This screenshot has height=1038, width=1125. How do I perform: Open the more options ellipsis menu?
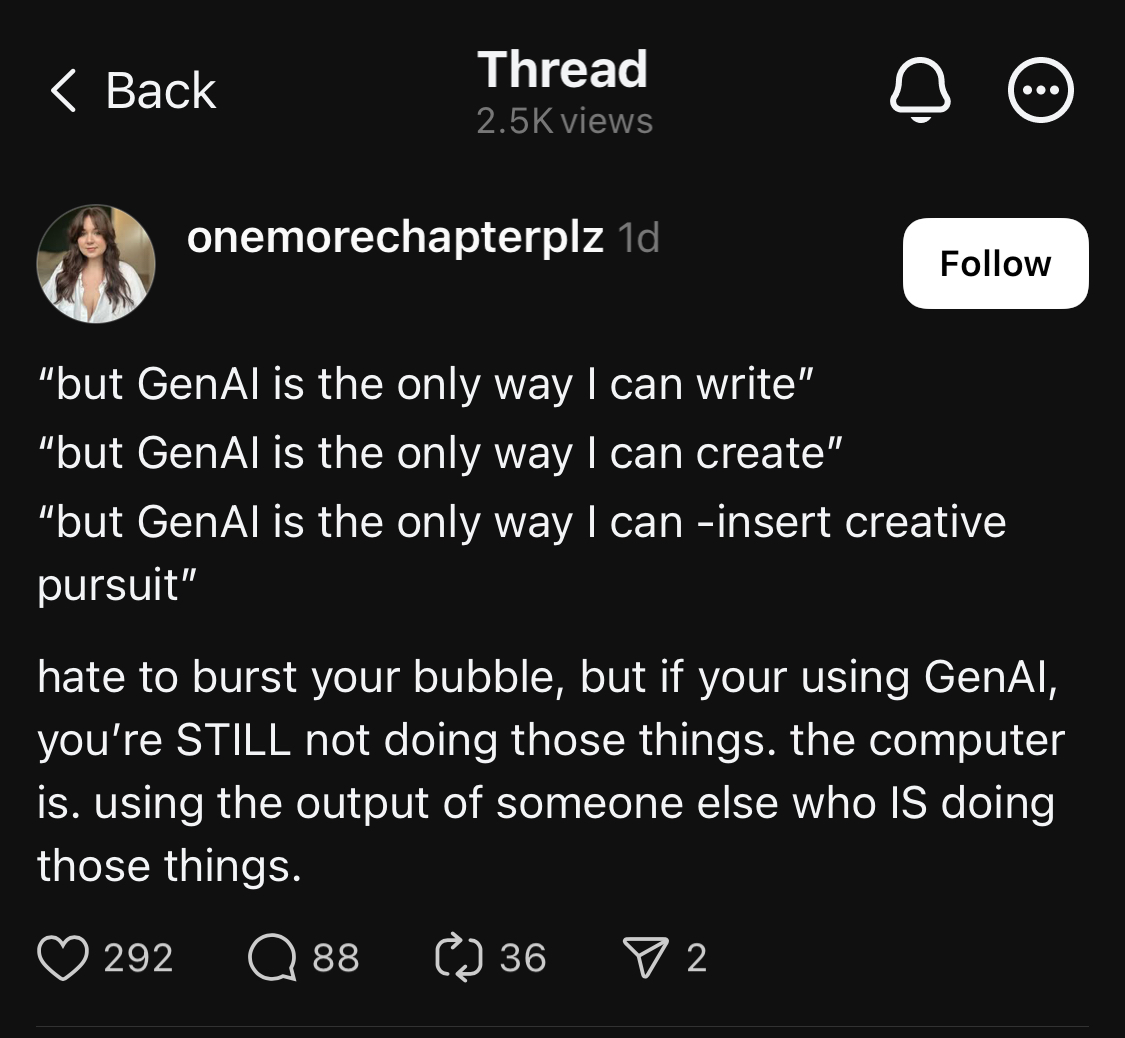pos(1041,91)
